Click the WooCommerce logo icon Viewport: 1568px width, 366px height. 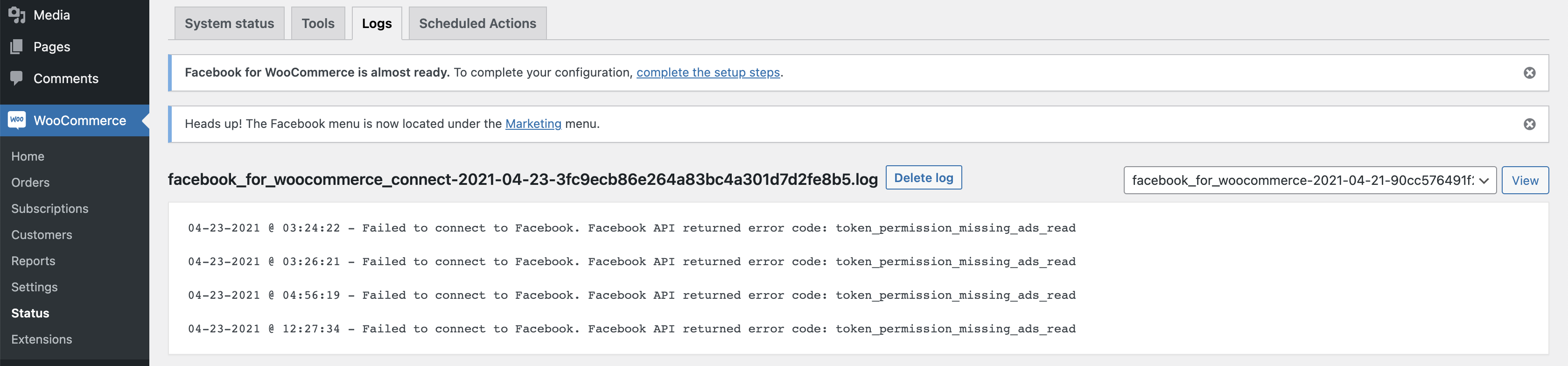tap(17, 120)
